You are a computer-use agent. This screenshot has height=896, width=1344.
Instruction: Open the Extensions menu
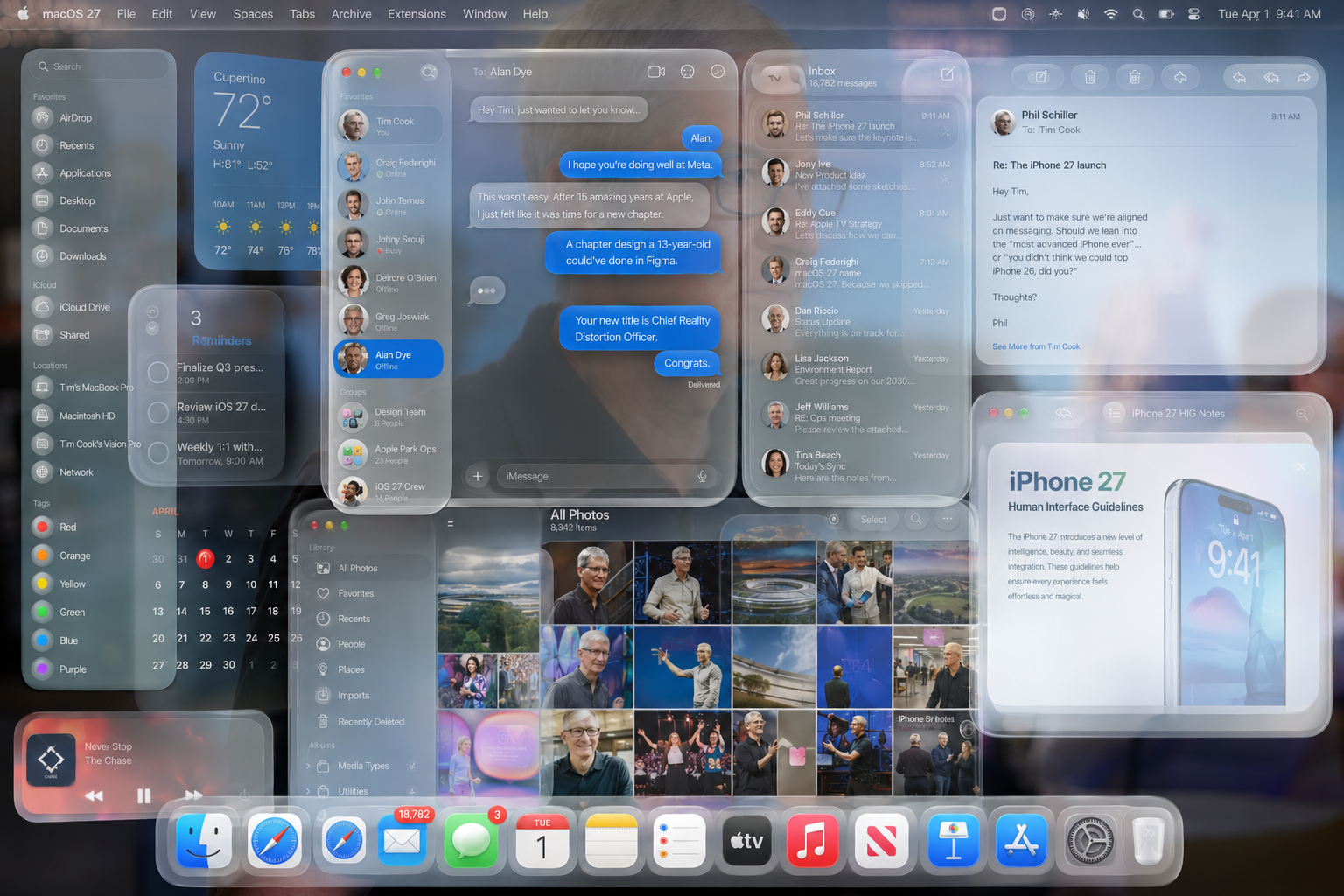pyautogui.click(x=416, y=14)
